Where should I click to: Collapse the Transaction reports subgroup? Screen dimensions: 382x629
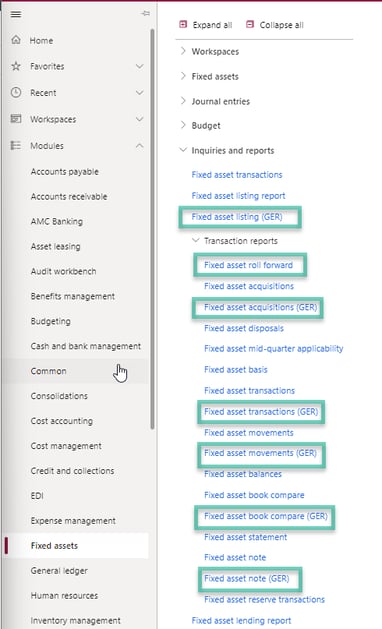[x=195, y=240]
